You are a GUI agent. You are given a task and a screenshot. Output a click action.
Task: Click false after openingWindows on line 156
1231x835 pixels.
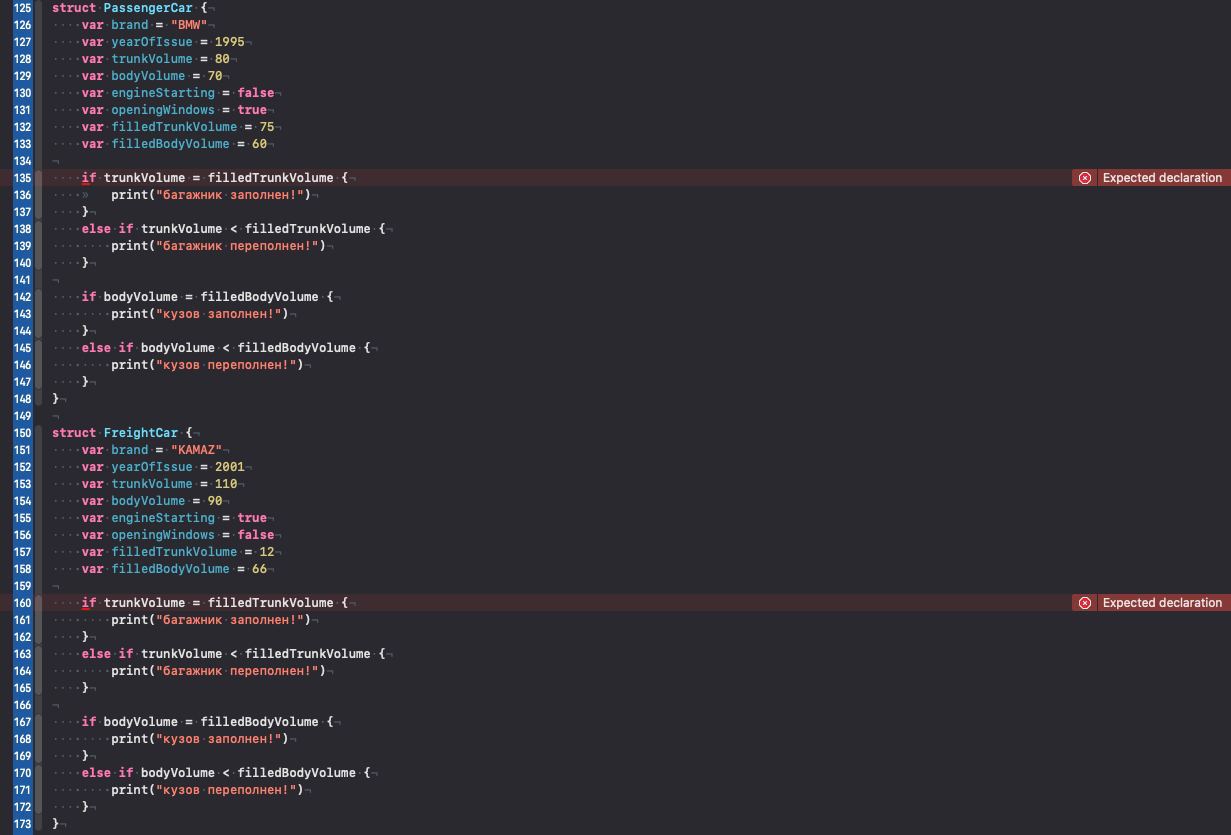tap(256, 535)
